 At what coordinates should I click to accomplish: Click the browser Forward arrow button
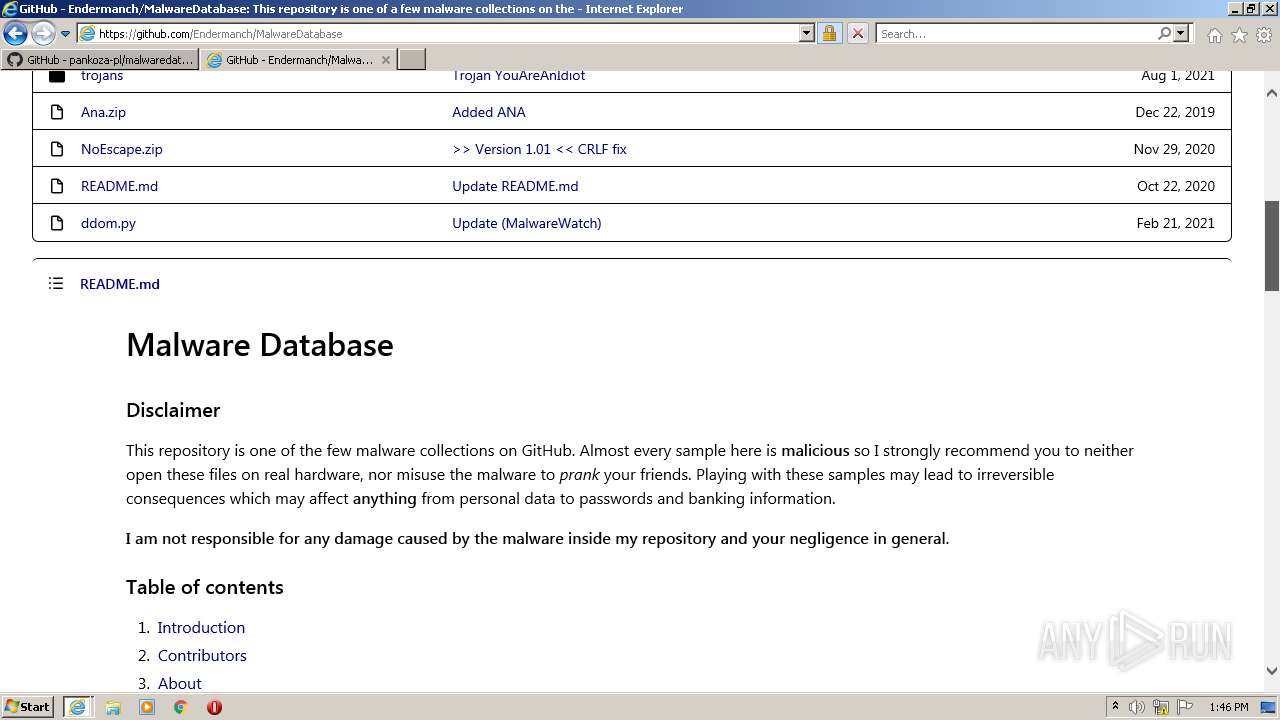pyautogui.click(x=43, y=34)
